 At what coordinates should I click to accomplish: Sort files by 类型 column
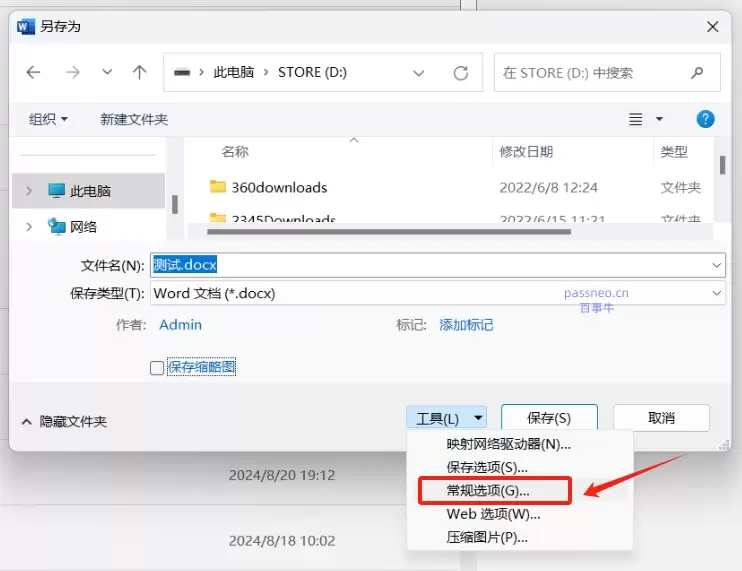coord(674,152)
